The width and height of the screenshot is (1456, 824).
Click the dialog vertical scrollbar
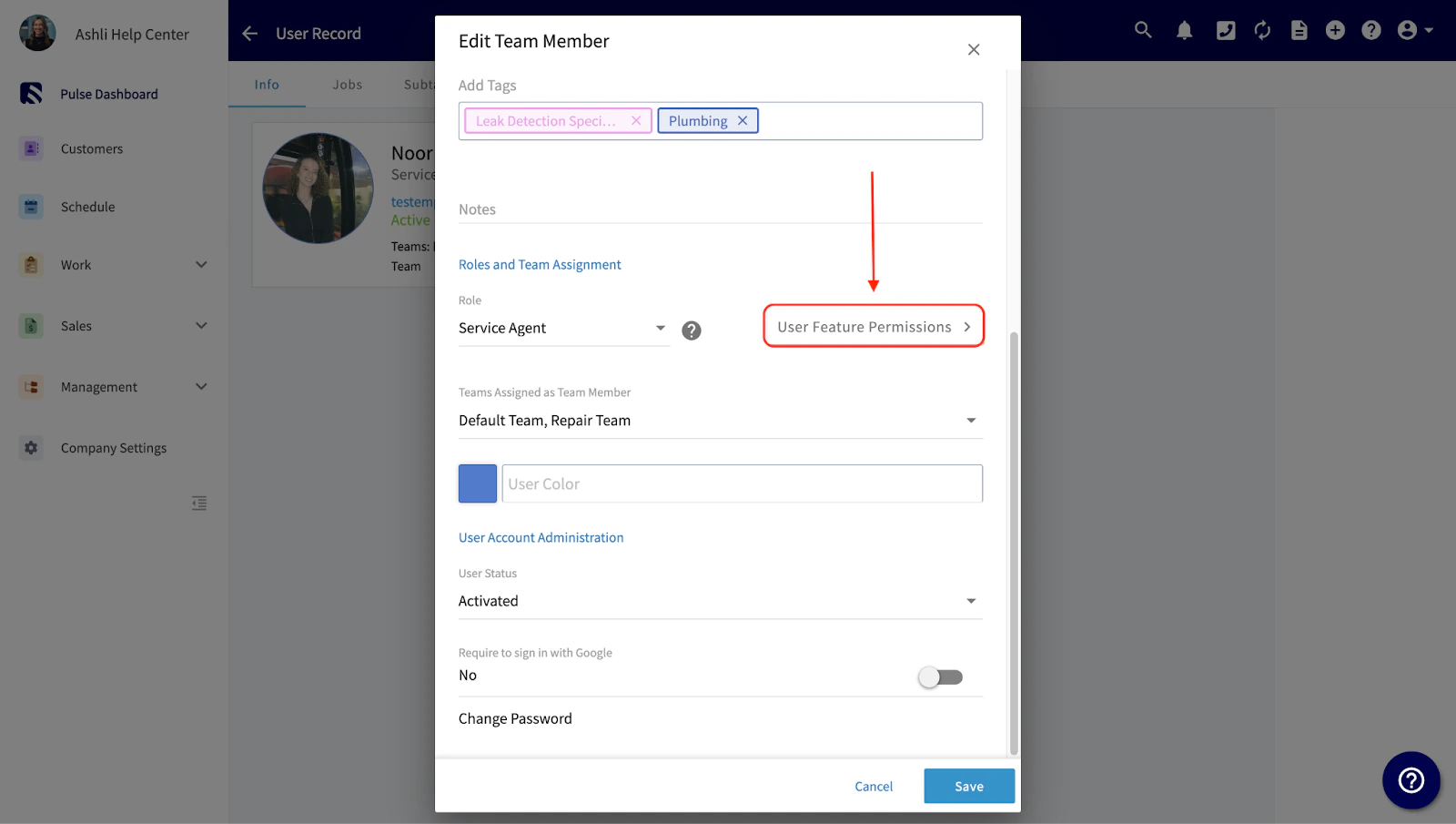click(x=1014, y=544)
